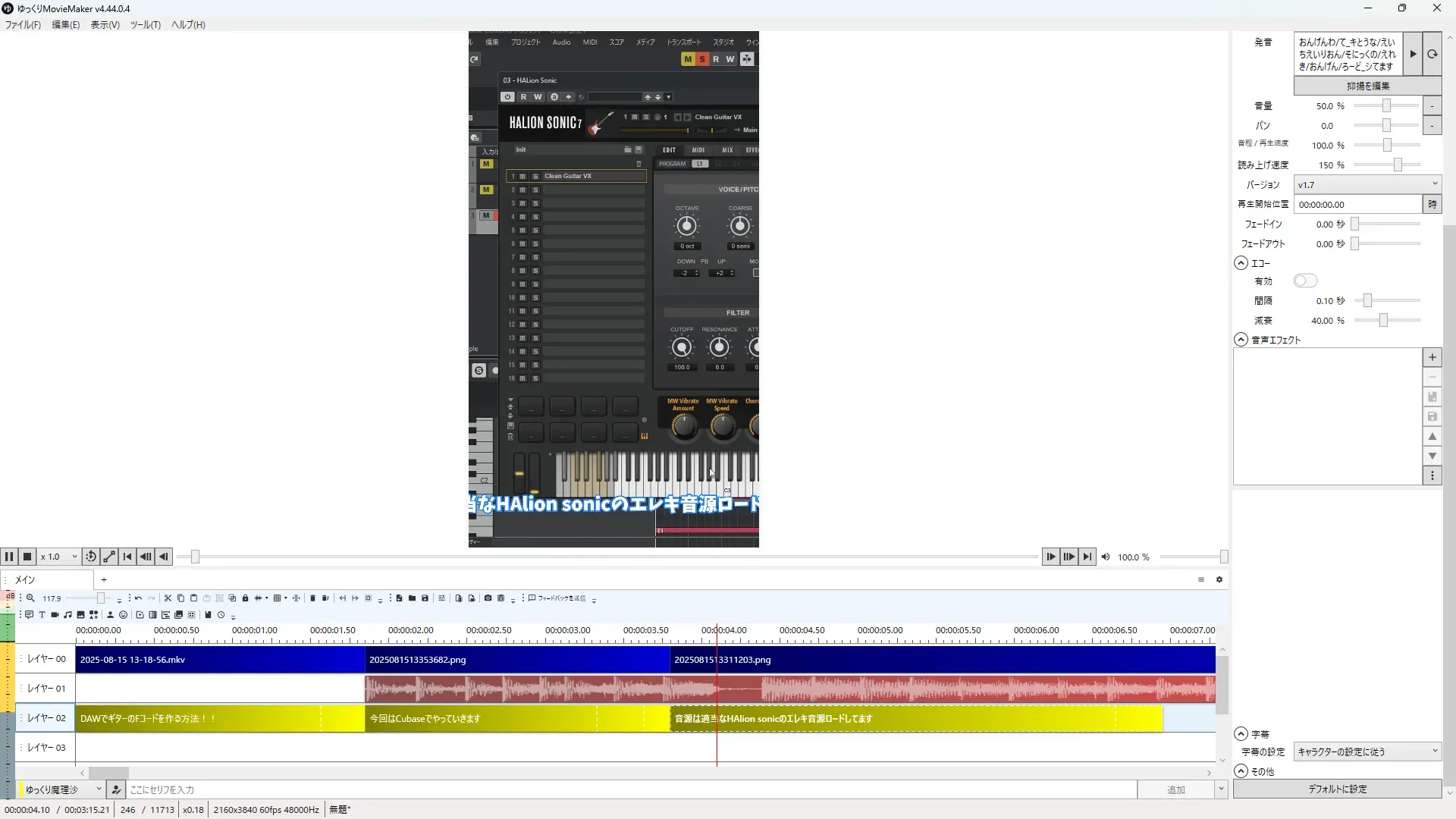
Task: Toggle the echo 有効 switch
Action: tap(1305, 281)
